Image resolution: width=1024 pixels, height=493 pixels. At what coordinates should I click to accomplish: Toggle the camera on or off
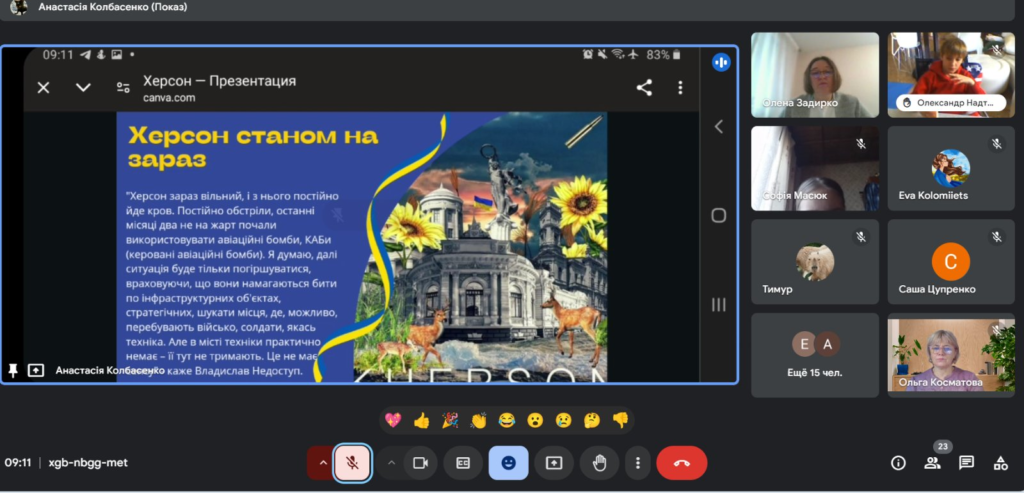pyautogui.click(x=421, y=463)
